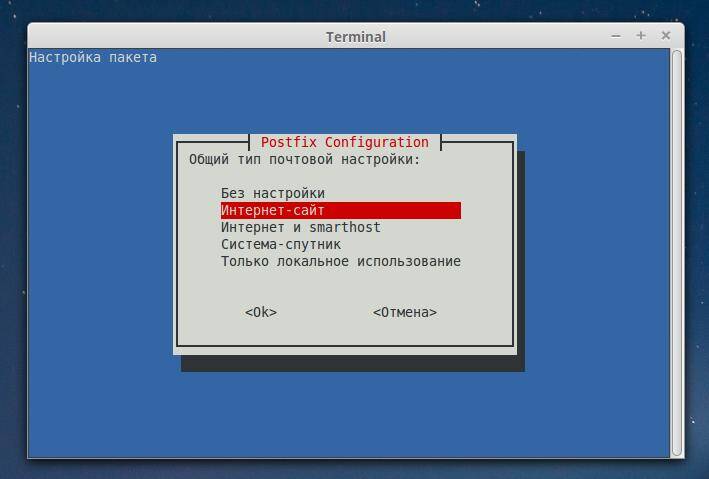Click the "Настройка пакета" header text

(93, 57)
